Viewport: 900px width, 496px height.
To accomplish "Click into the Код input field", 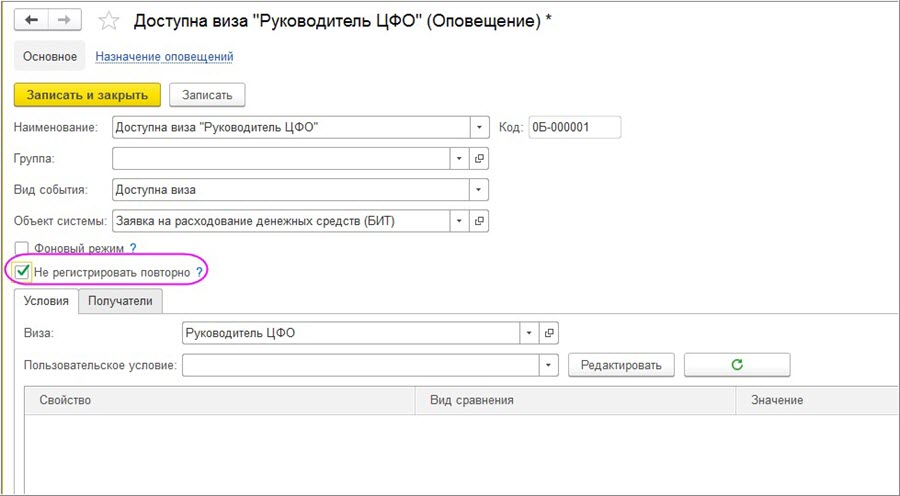I will [574, 127].
